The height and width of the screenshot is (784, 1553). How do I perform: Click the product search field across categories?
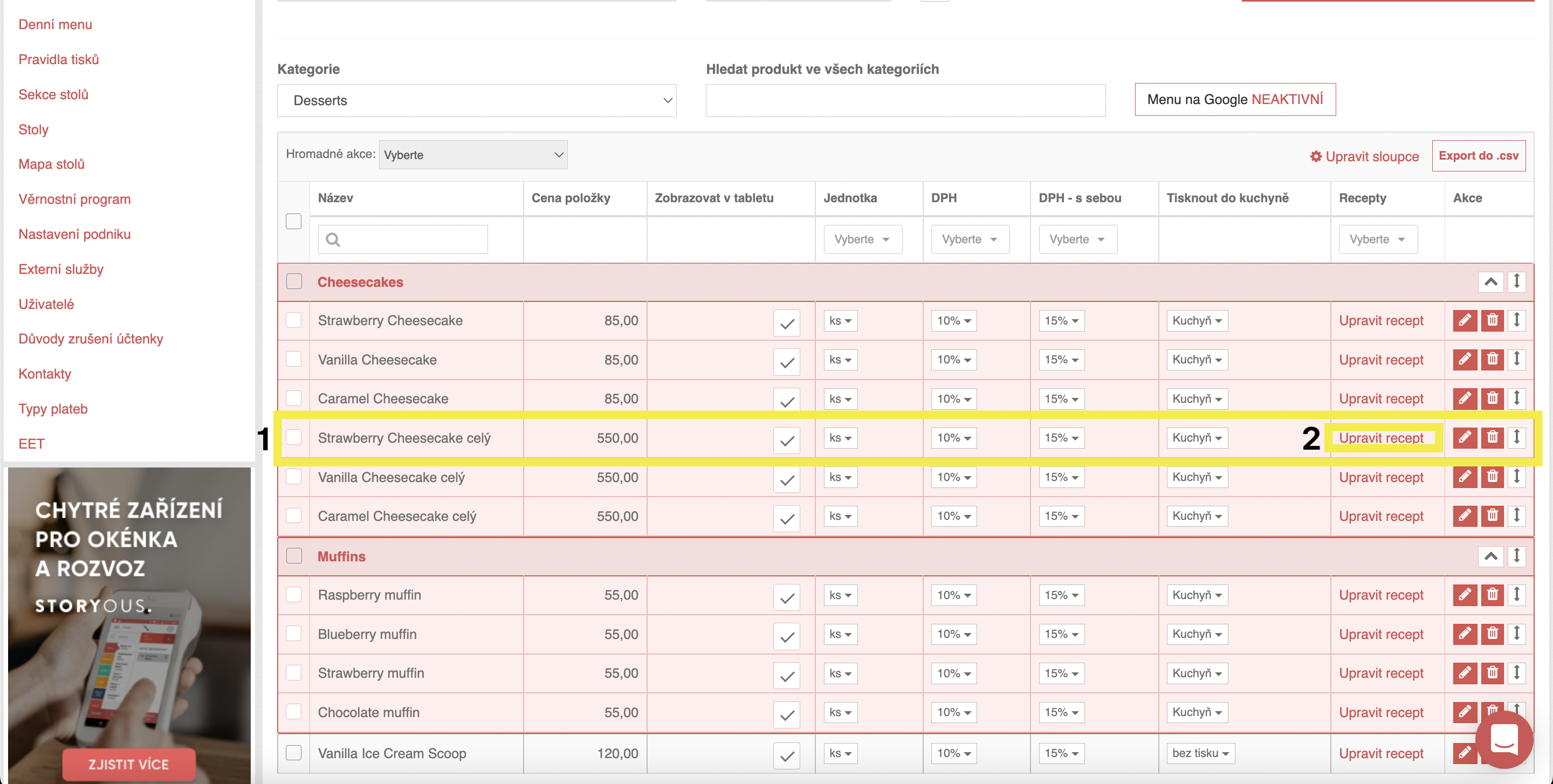tap(905, 100)
